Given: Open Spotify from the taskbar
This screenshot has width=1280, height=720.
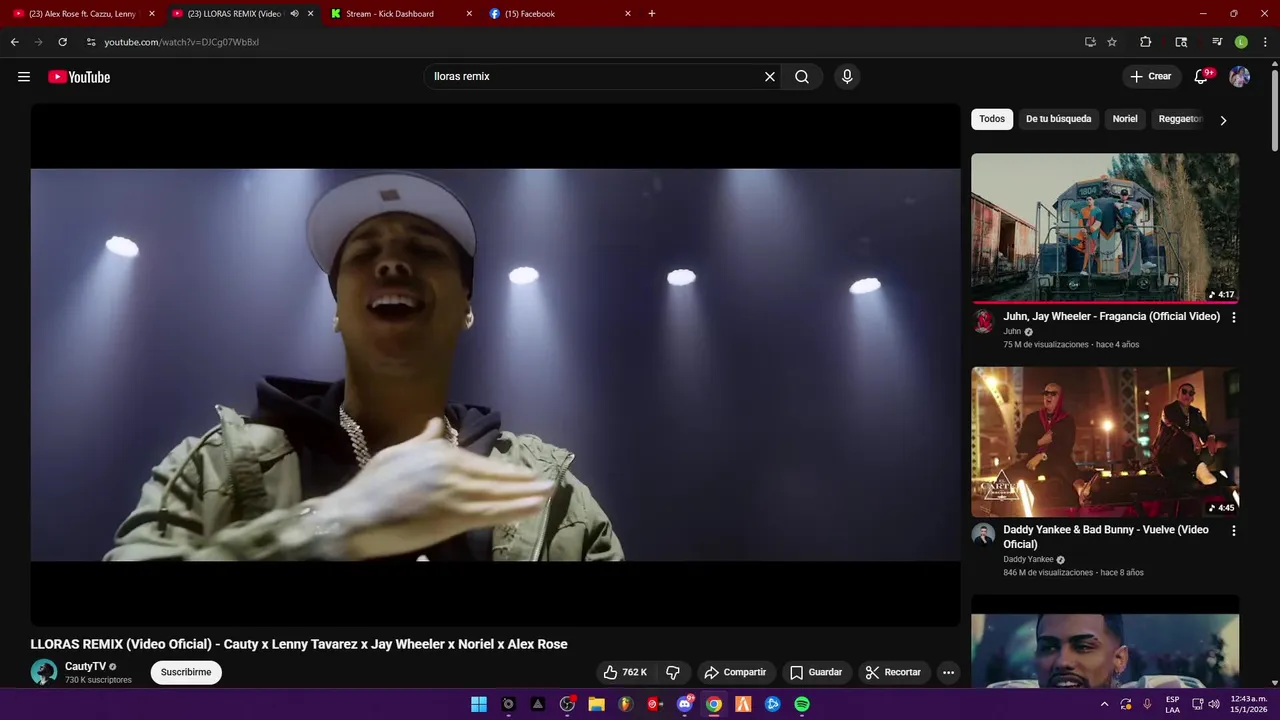Looking at the screenshot, I should click(x=802, y=704).
